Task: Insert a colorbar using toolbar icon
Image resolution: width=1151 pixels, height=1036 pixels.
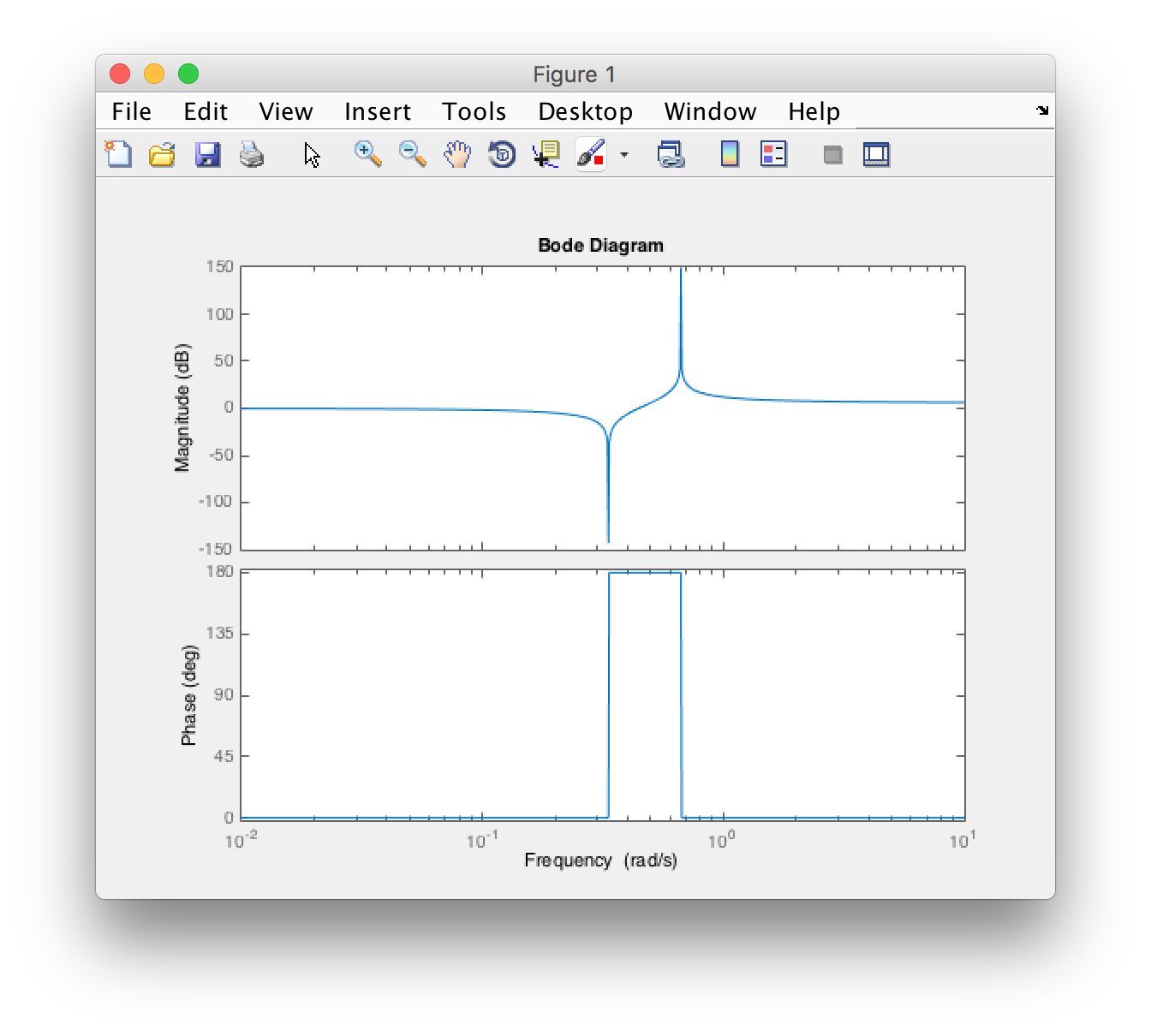Action: coord(730,154)
